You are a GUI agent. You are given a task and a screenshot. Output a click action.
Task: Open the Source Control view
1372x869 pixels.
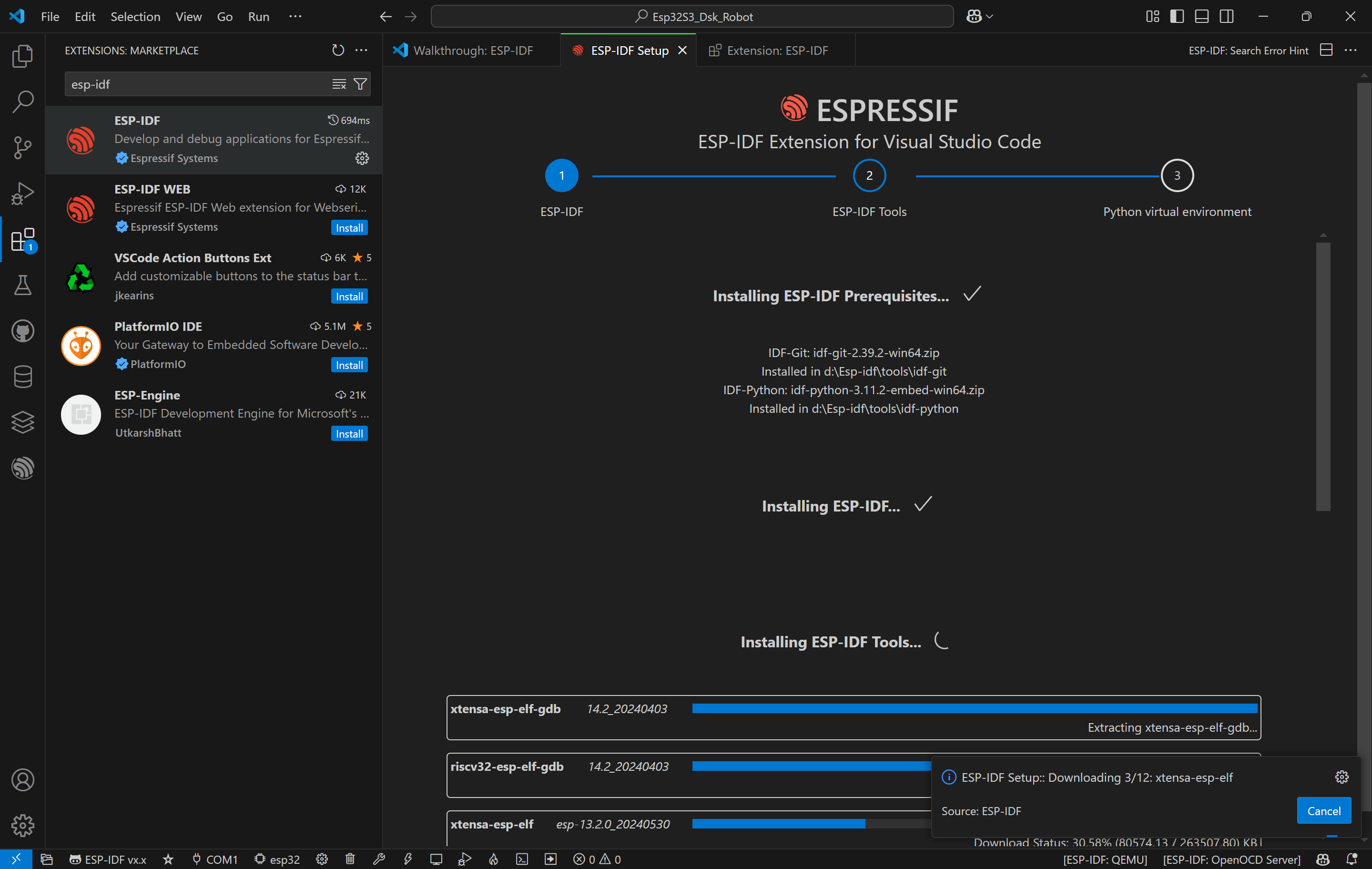click(23, 148)
